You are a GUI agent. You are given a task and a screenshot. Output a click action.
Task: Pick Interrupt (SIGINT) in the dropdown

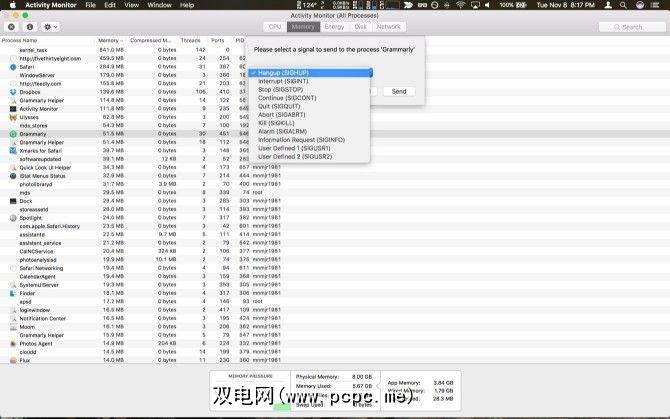[289, 81]
